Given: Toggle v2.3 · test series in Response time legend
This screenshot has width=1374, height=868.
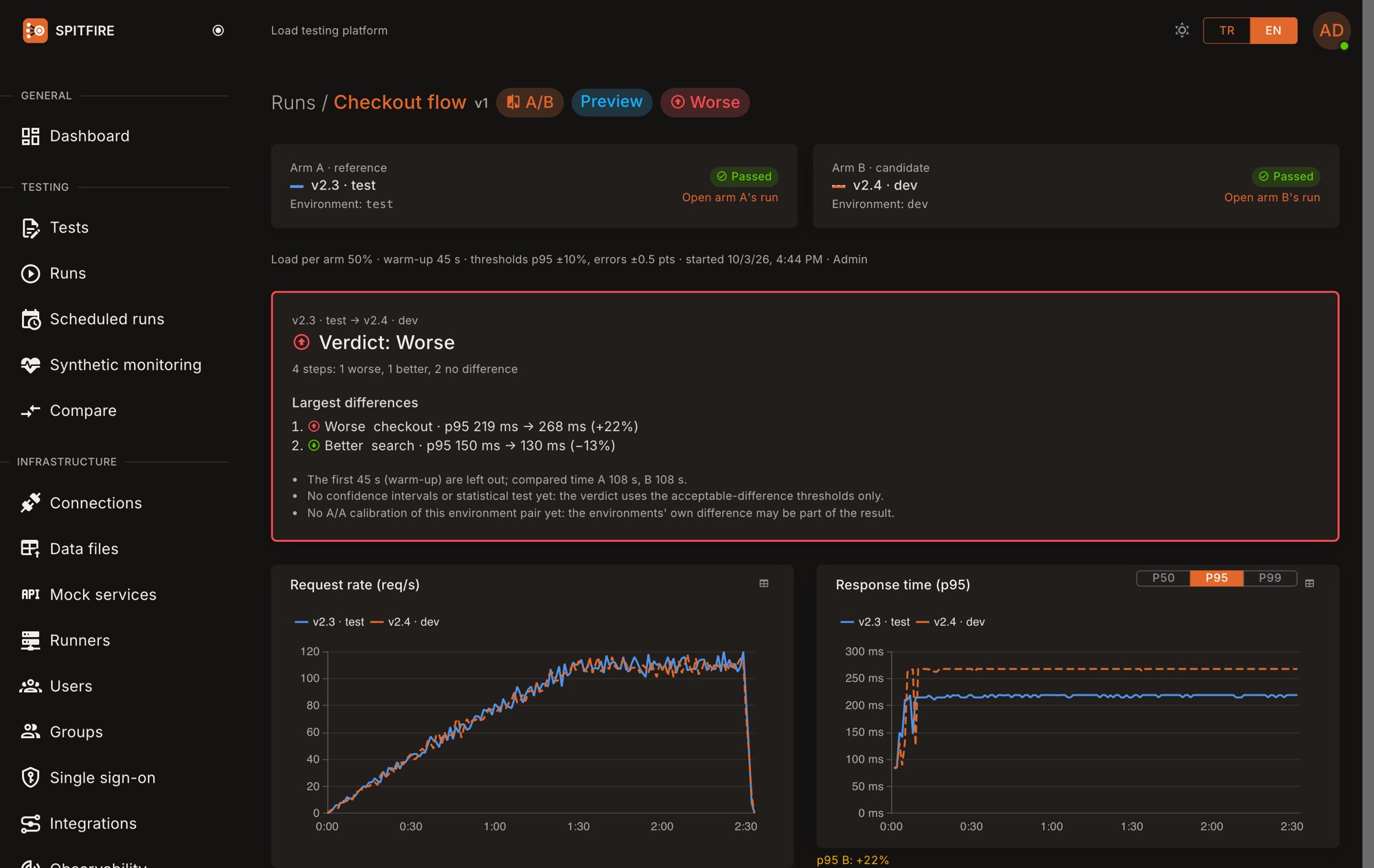Looking at the screenshot, I should click(875, 622).
